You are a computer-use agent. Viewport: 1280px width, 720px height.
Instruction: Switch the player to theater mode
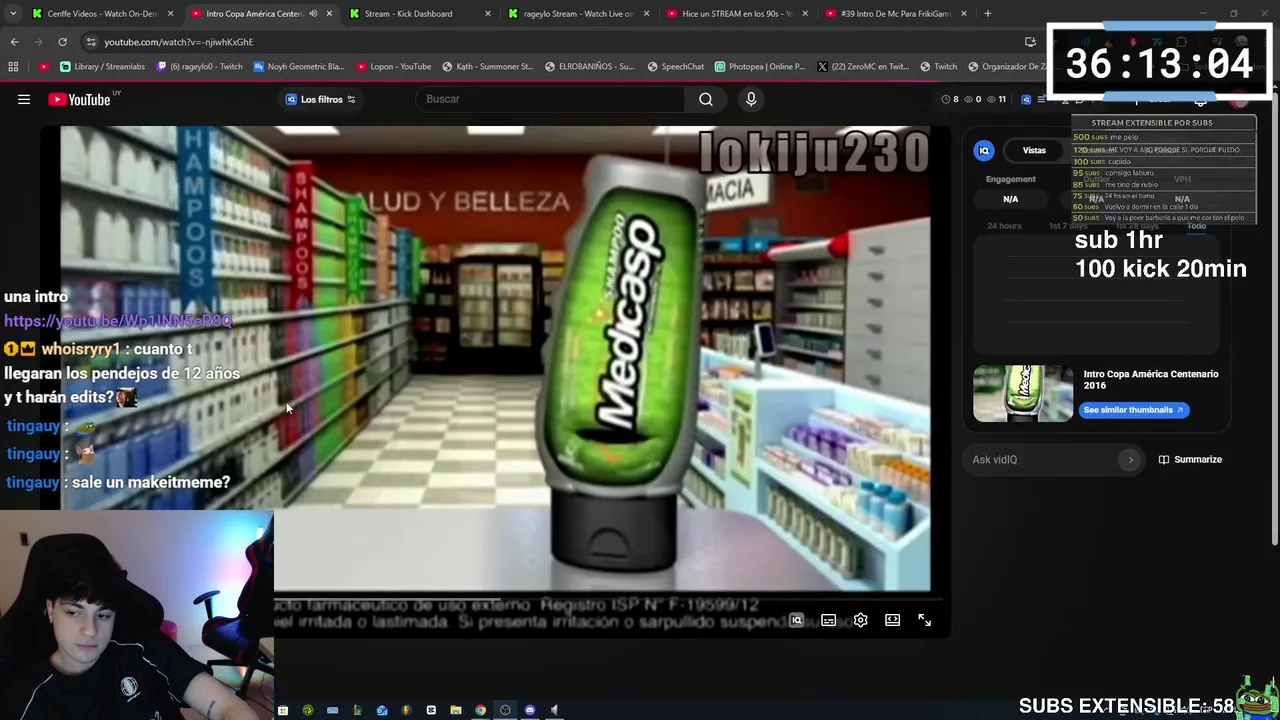(x=893, y=620)
